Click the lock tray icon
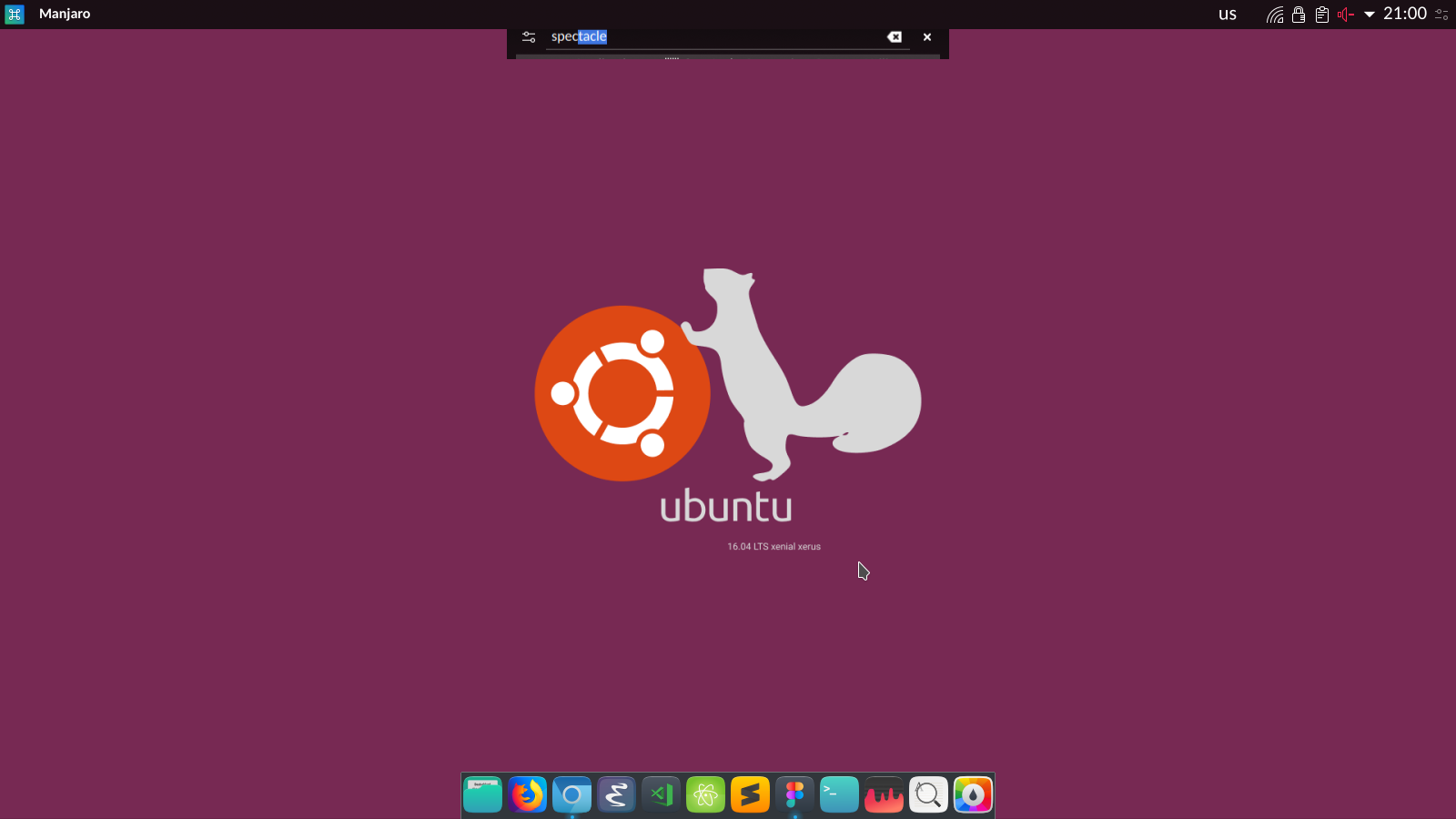1456x819 pixels. click(x=1299, y=15)
